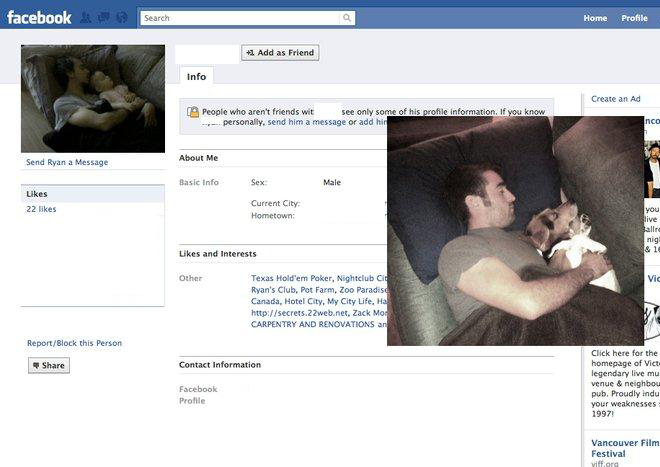Click the search magnifier icon
This screenshot has width=660, height=467.
point(347,18)
